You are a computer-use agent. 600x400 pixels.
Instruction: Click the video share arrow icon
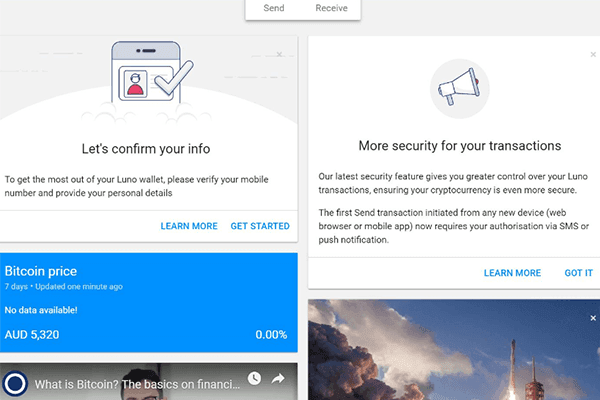click(278, 379)
